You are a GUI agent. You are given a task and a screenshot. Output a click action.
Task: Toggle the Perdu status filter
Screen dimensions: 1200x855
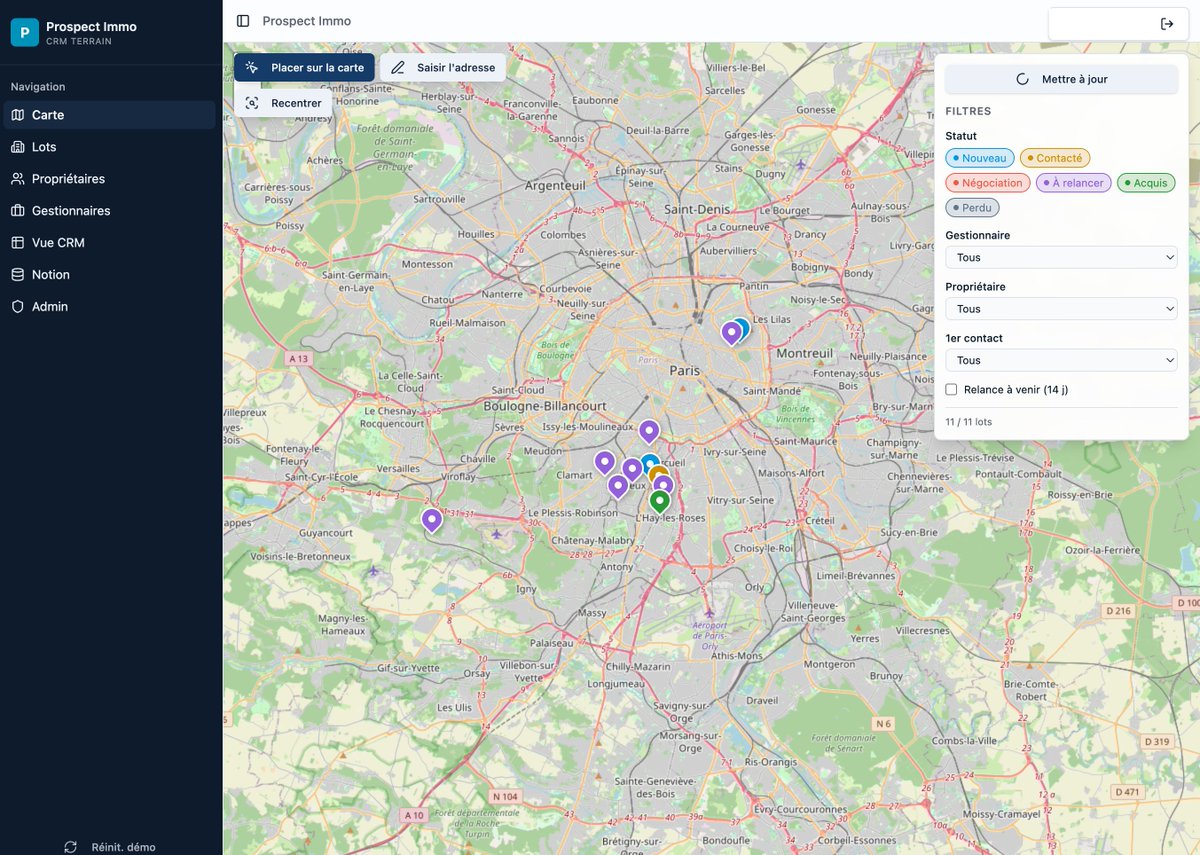pos(972,208)
